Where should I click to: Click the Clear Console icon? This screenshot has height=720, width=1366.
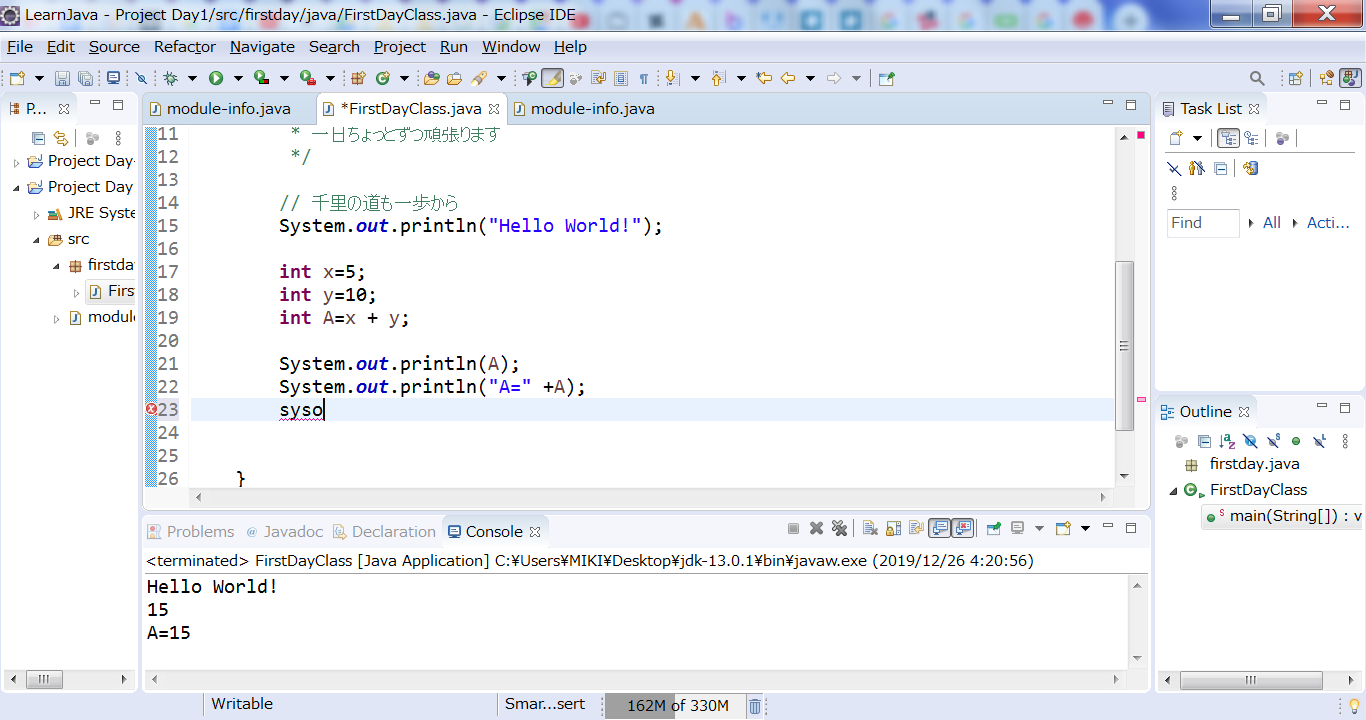point(870,529)
